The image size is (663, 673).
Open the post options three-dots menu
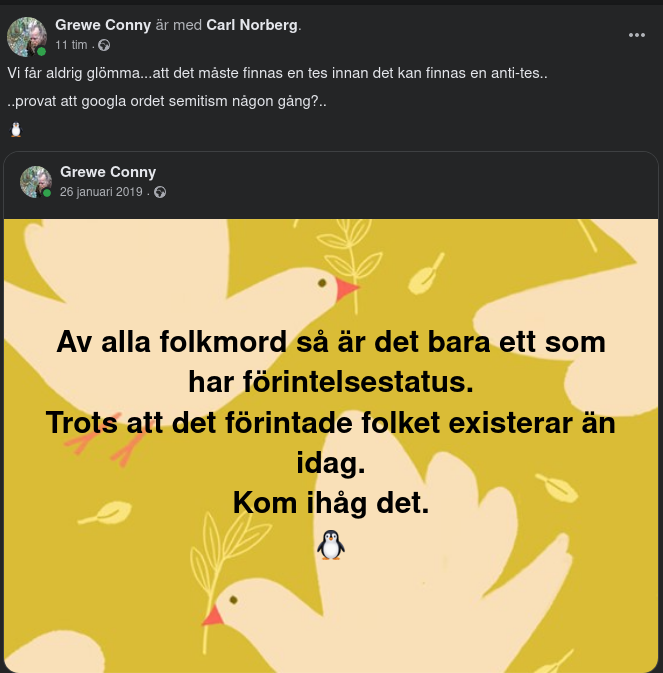pyautogui.click(x=637, y=35)
